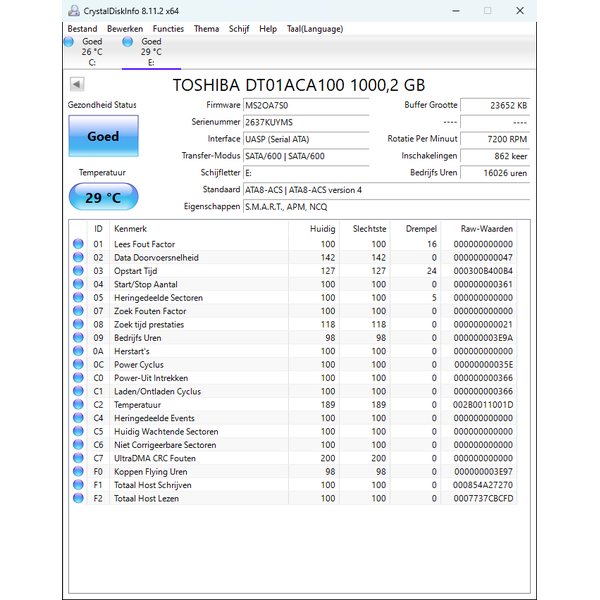600x600 pixels.
Task: Click the Raw-Waarden column header
Action: (479, 229)
